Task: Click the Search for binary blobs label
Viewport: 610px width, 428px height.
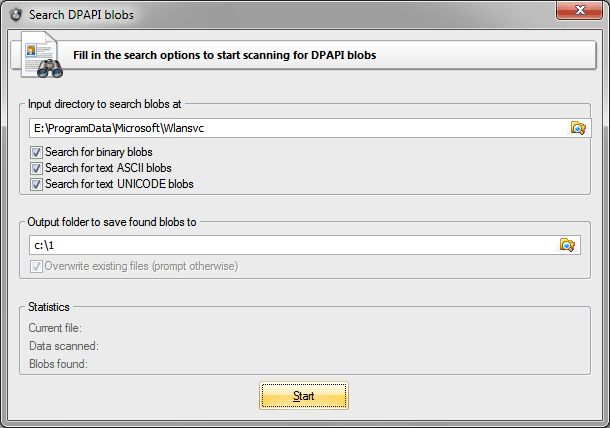Action: [99, 152]
